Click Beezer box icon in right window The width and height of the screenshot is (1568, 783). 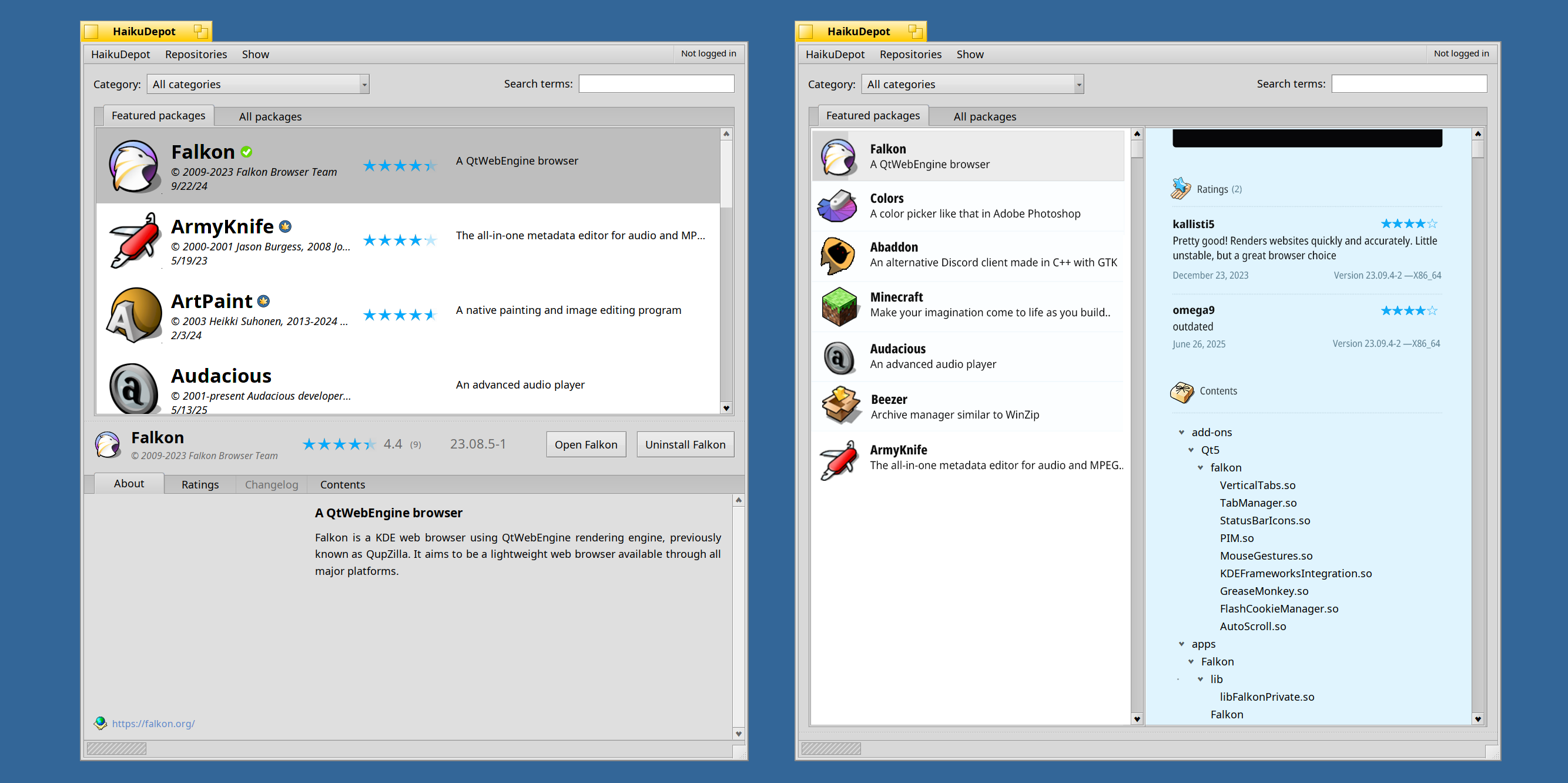tap(840, 406)
